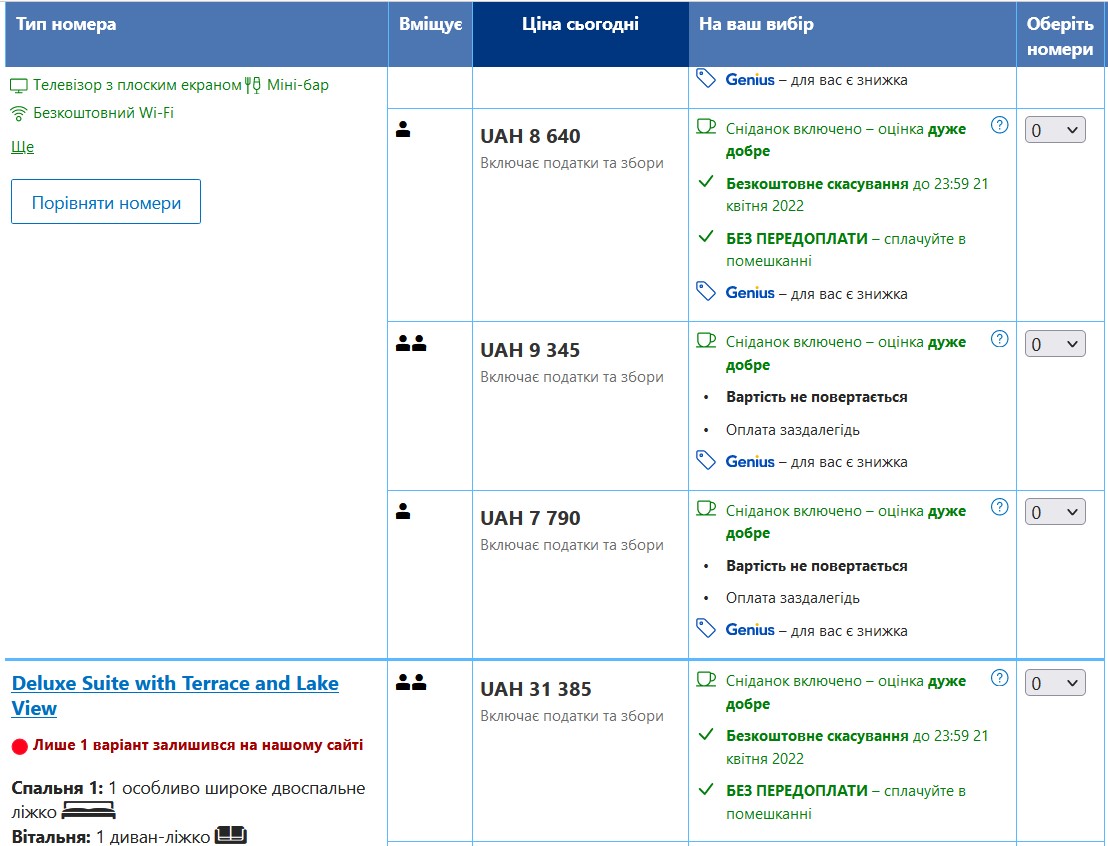The width and height of the screenshot is (1108, 846).
Task: Select number of Deluxe Suite rooms dropdown
Action: [1055, 683]
